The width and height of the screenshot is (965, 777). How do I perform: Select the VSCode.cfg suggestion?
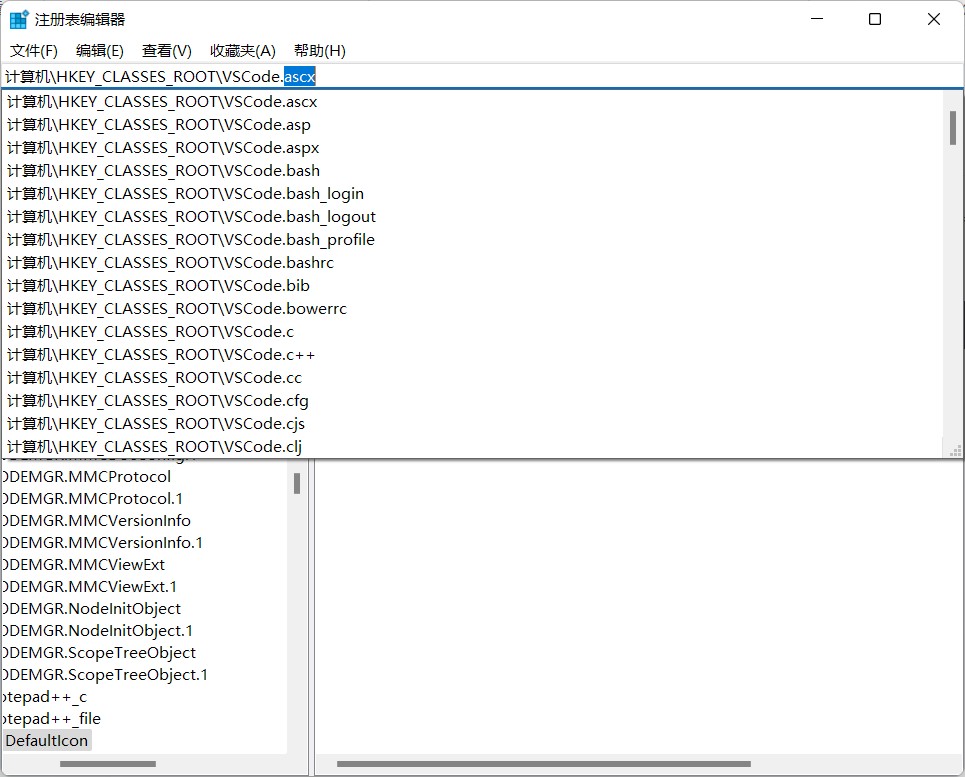coord(160,400)
